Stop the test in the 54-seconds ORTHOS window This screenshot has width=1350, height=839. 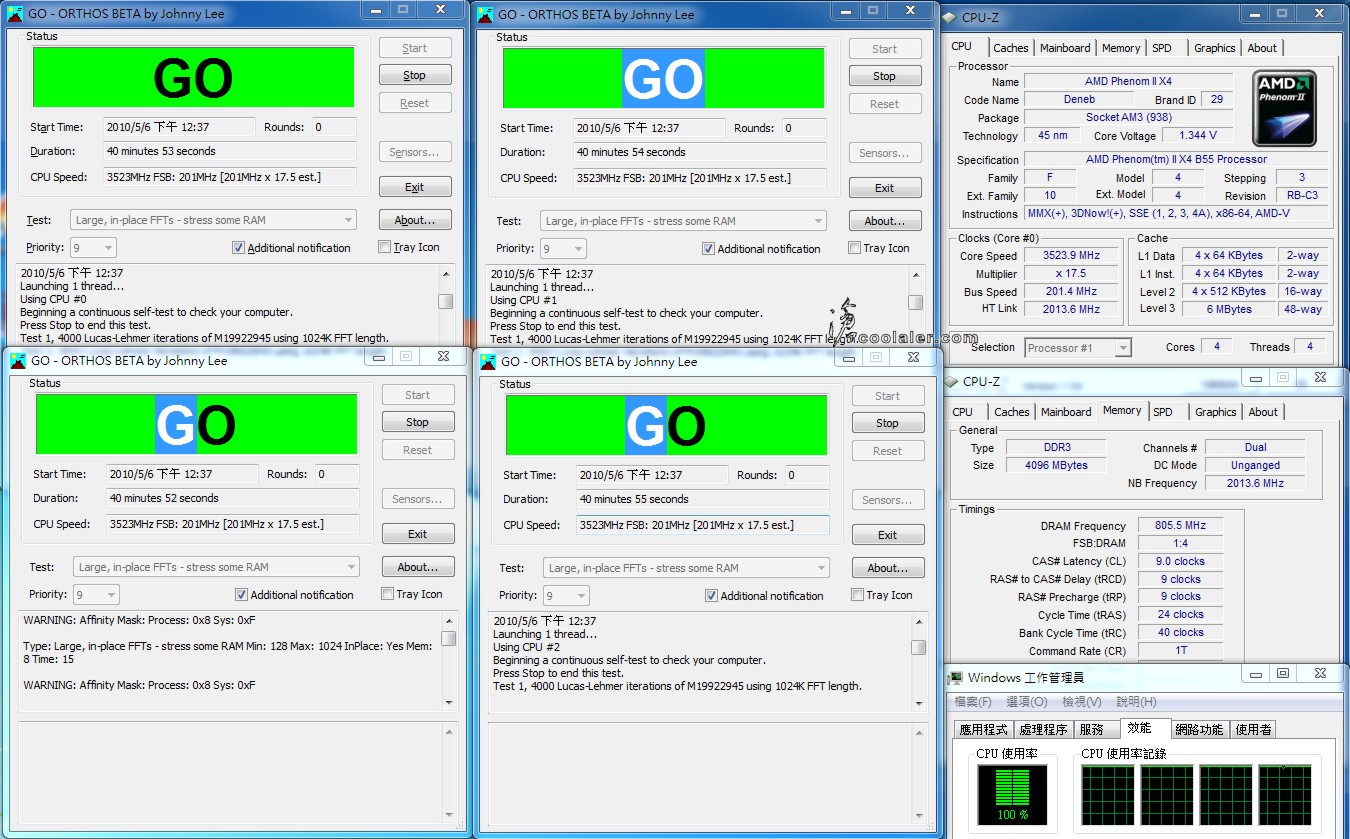pyautogui.click(x=885, y=76)
